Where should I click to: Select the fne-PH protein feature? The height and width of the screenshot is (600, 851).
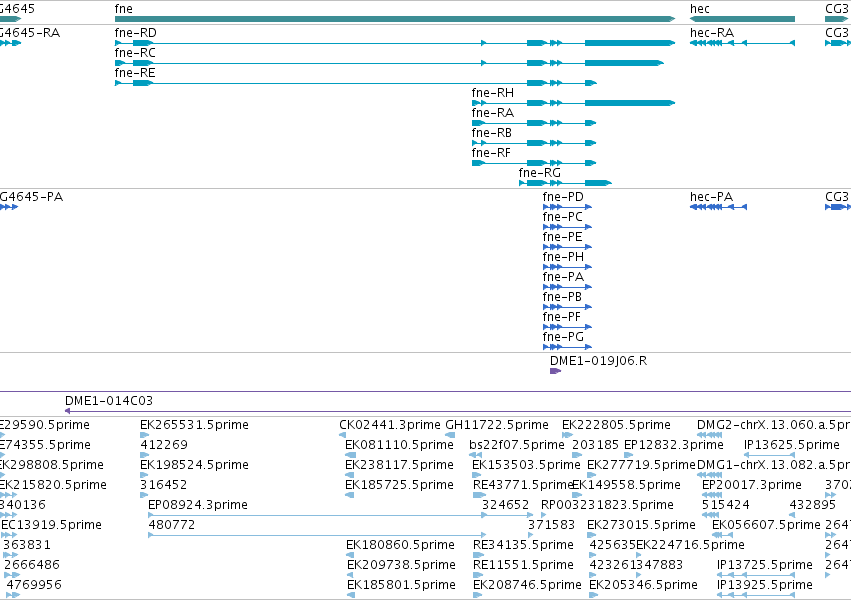pyautogui.click(x=567, y=267)
